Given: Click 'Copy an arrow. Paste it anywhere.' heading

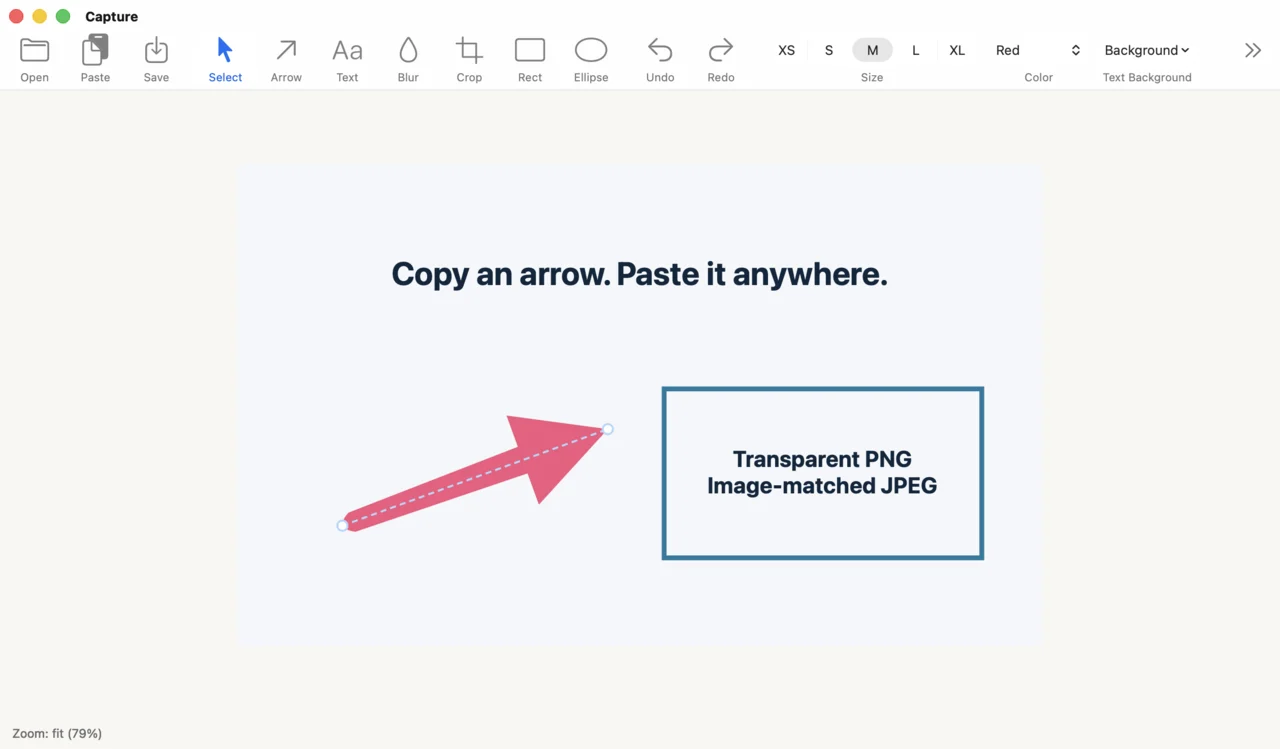Looking at the screenshot, I should pyautogui.click(x=639, y=274).
